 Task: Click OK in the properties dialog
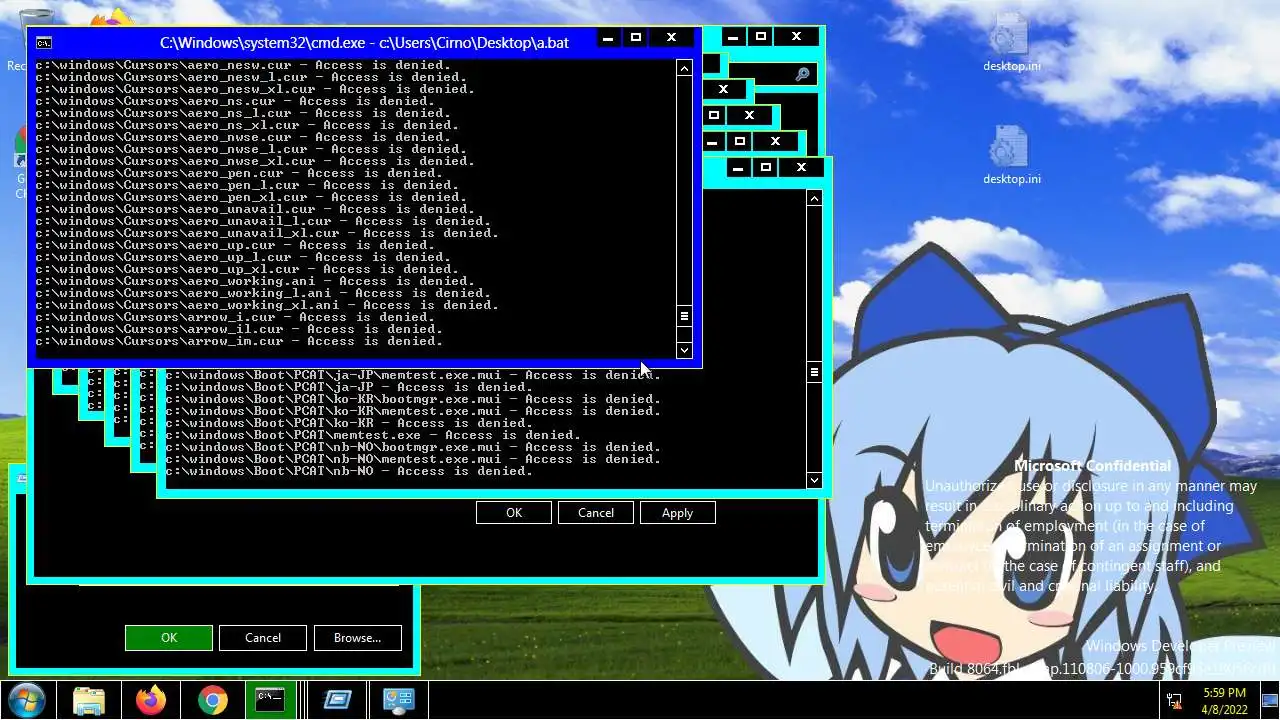tap(514, 513)
